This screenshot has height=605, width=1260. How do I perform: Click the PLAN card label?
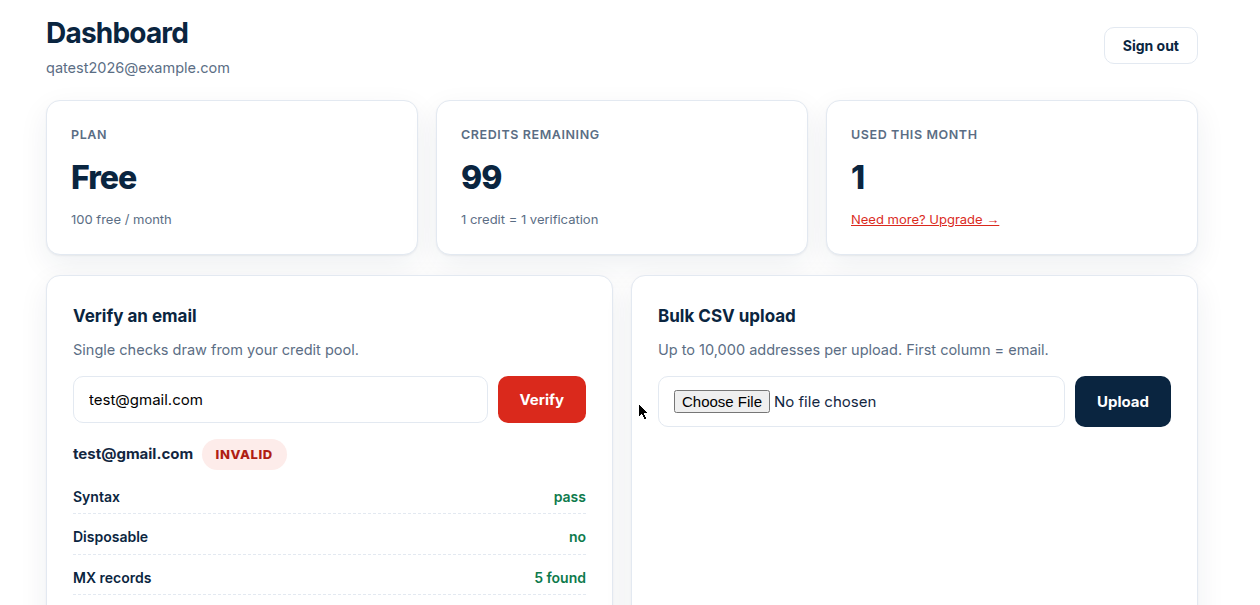[x=89, y=135]
